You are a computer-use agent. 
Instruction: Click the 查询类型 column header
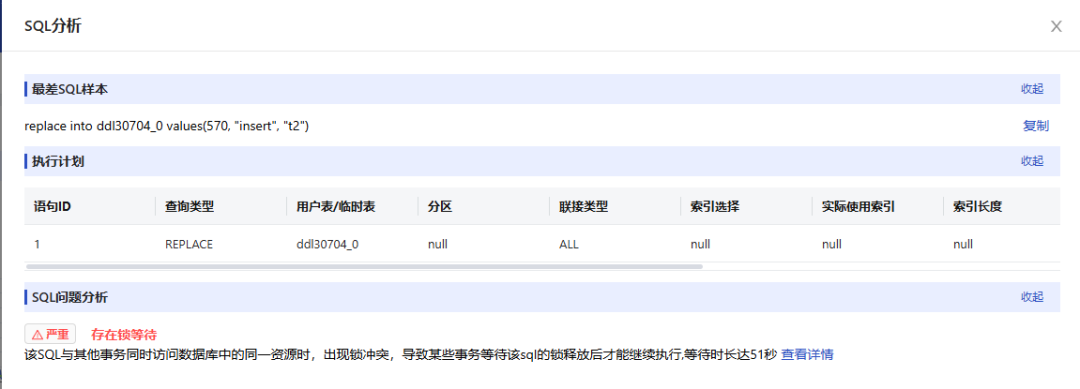point(189,206)
